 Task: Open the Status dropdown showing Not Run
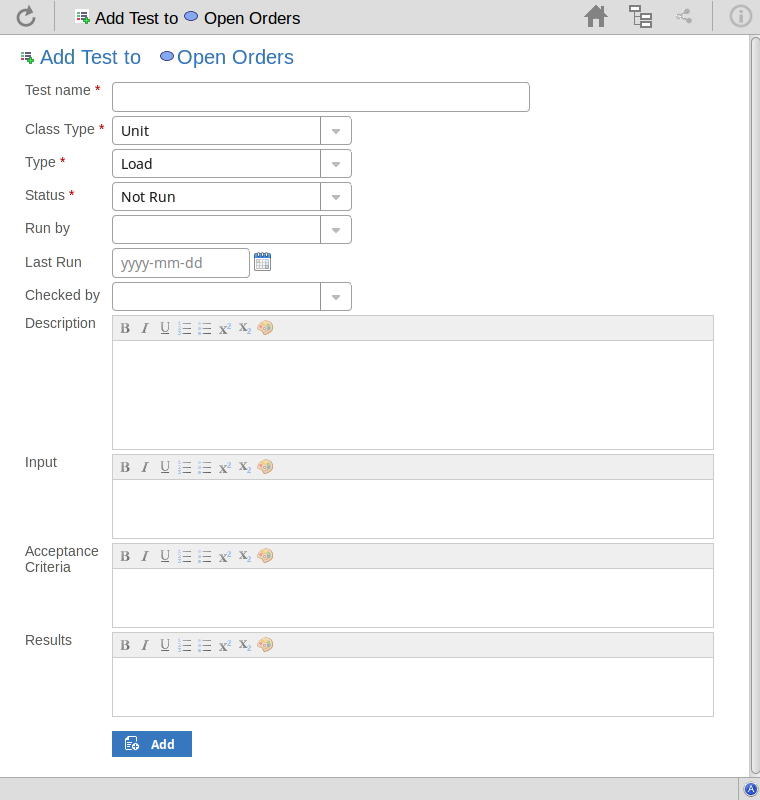coord(336,197)
